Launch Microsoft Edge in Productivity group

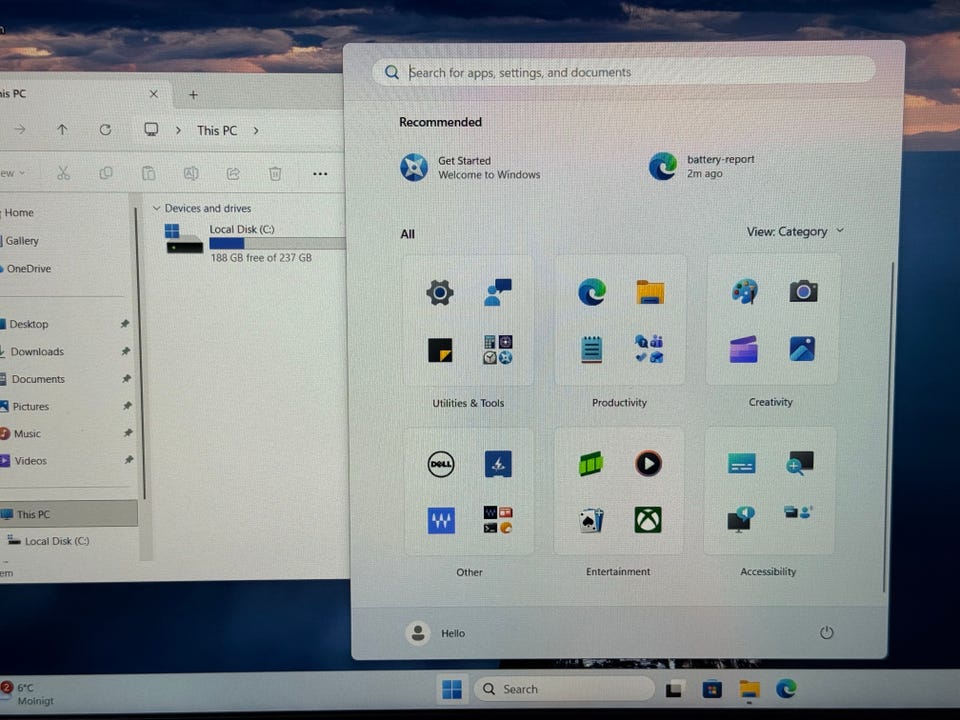[x=592, y=292]
